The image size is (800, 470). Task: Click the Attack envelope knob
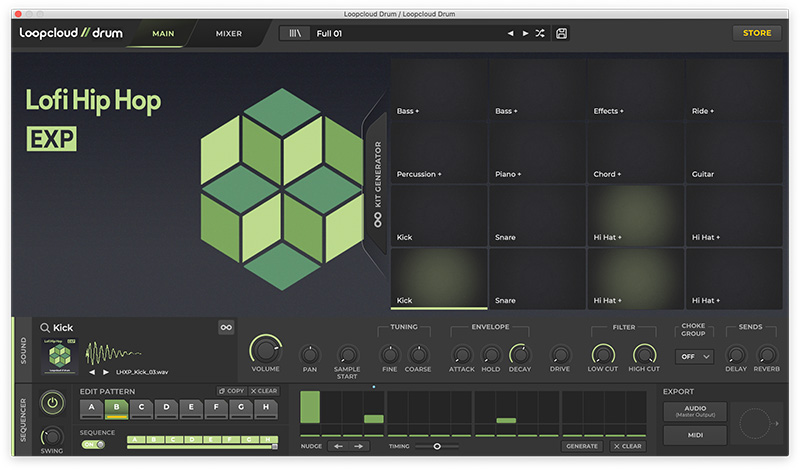(x=462, y=354)
